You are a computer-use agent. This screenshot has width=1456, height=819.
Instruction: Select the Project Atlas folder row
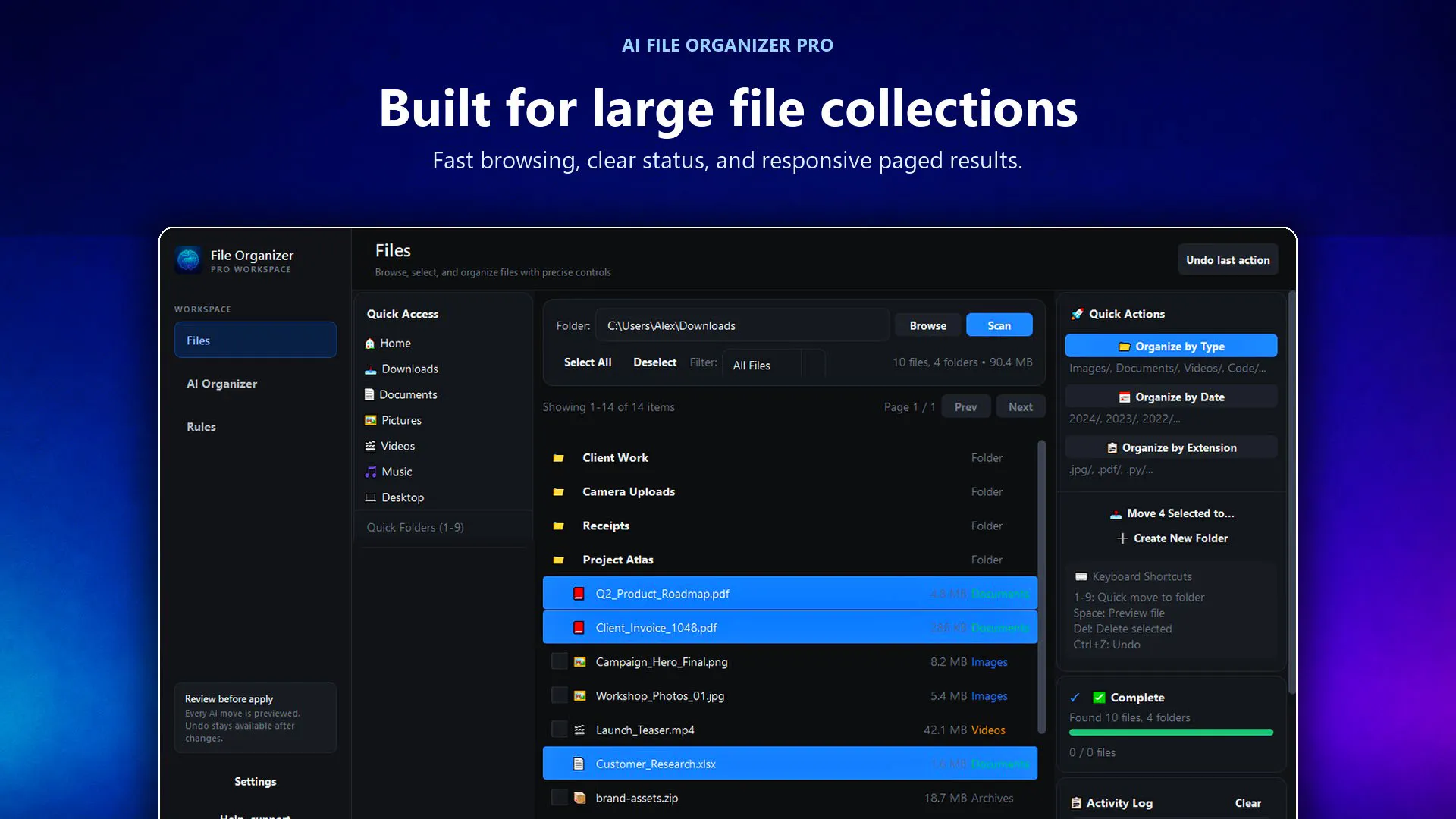789,560
